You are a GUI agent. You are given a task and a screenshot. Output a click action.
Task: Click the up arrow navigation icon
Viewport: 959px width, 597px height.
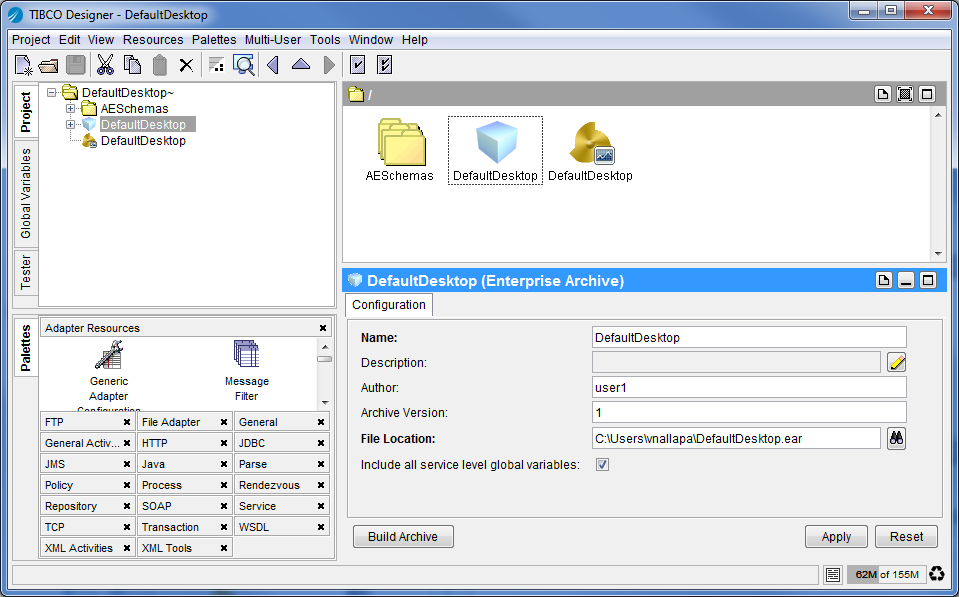[301, 65]
